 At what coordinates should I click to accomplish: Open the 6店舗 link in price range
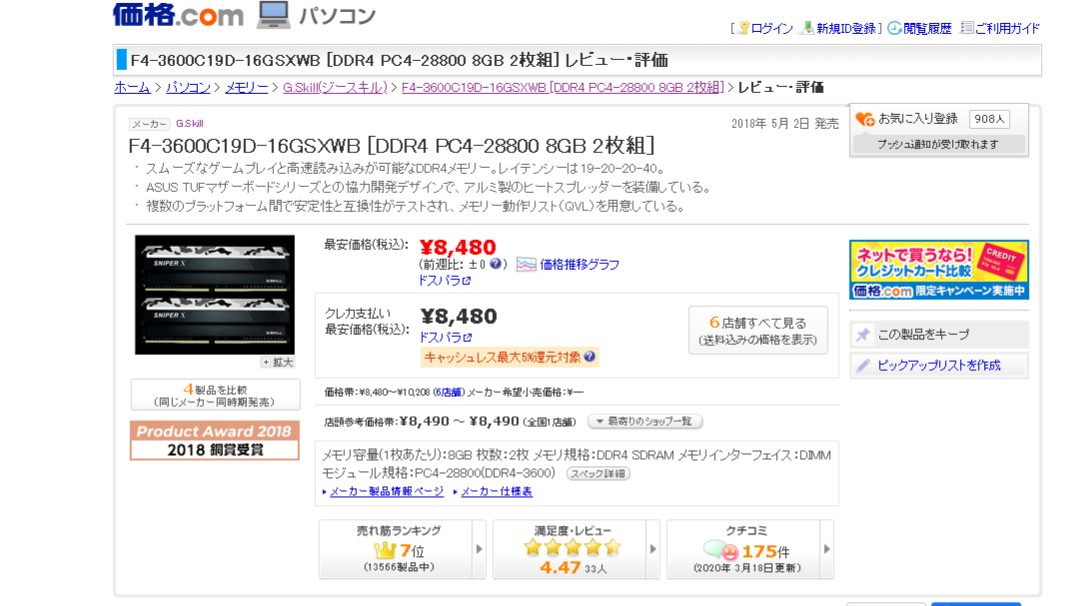[x=448, y=393]
